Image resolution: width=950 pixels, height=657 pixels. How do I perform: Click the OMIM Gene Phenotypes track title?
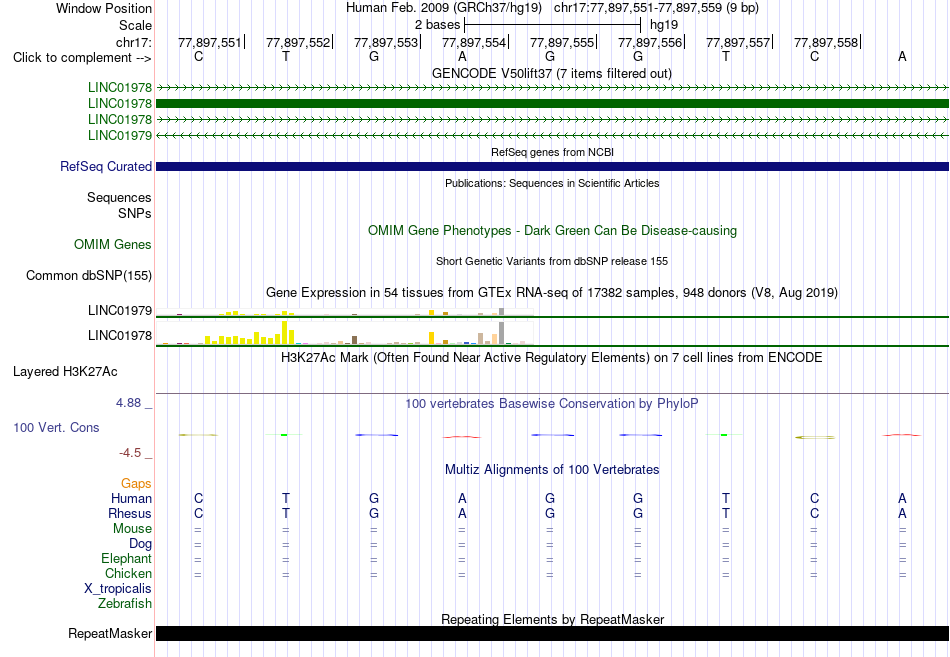pyautogui.click(x=553, y=230)
